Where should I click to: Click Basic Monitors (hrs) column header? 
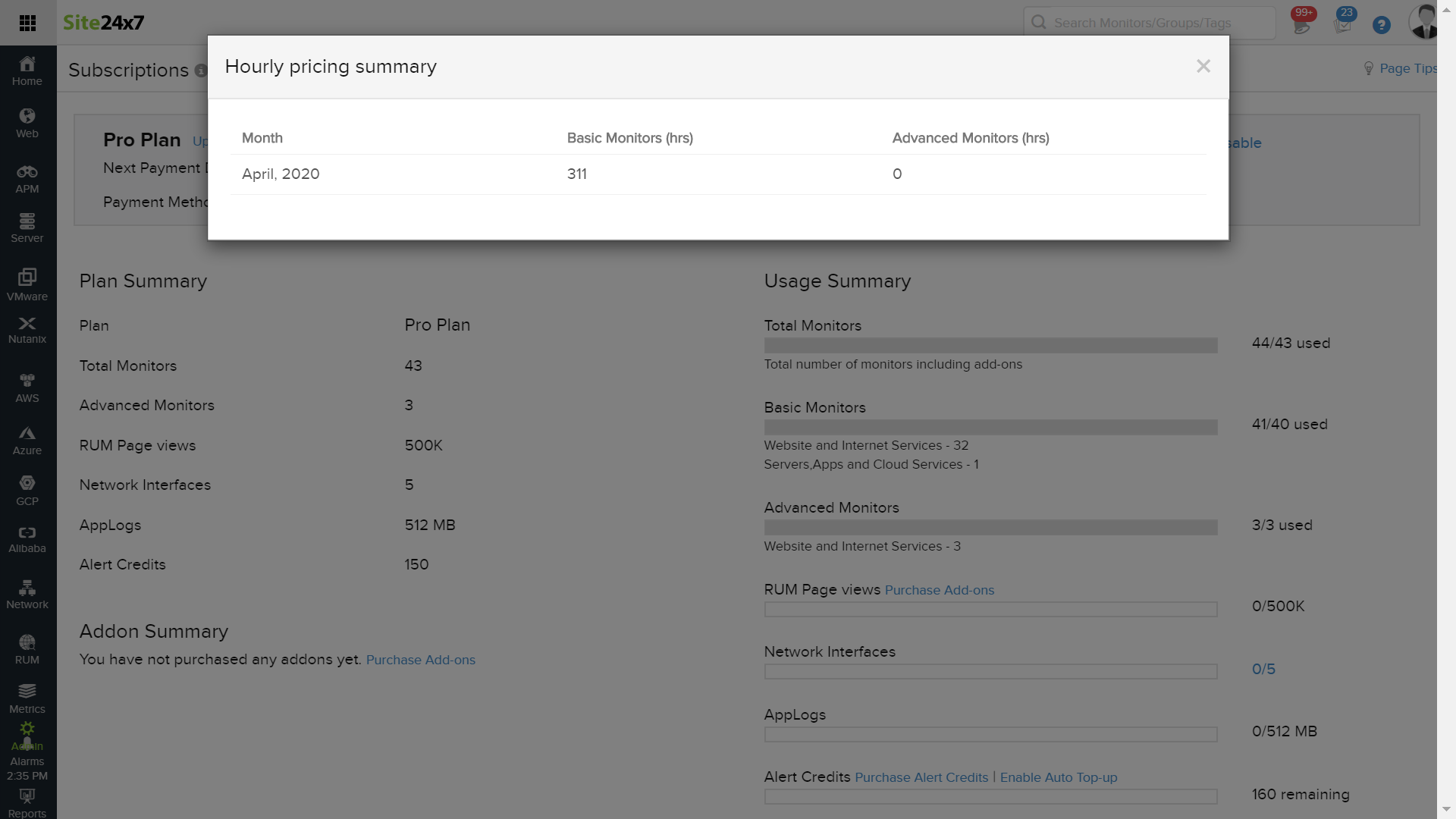point(630,138)
